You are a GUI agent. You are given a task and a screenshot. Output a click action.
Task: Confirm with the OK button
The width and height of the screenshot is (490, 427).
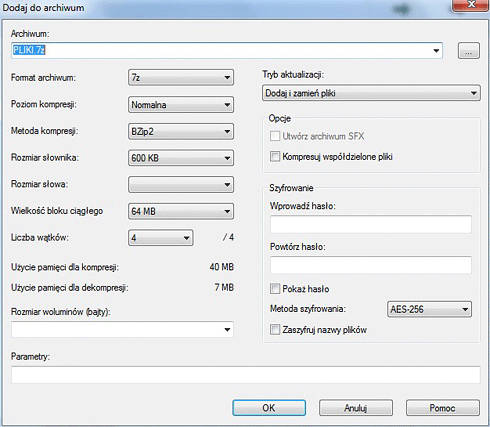pyautogui.click(x=269, y=408)
